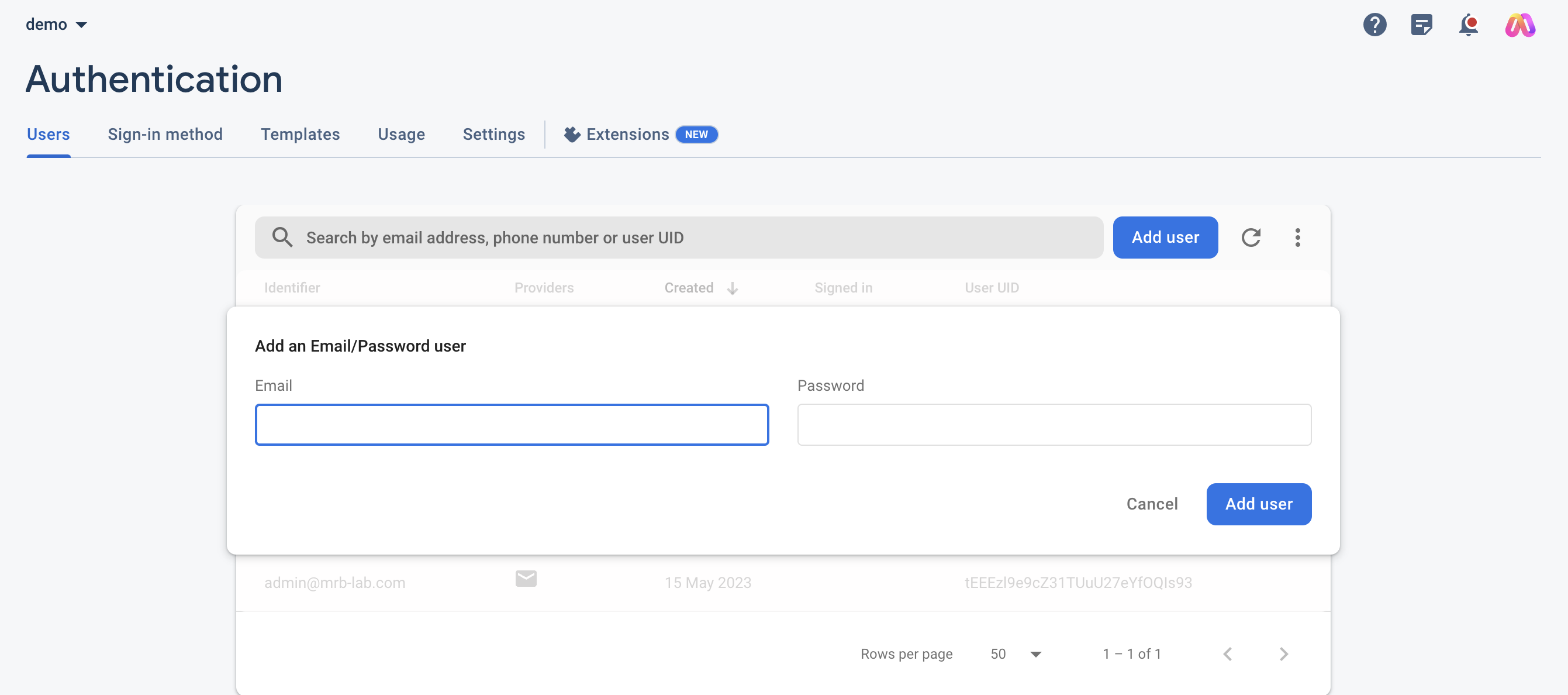
Task: Click the refresh users icon
Action: click(x=1251, y=238)
